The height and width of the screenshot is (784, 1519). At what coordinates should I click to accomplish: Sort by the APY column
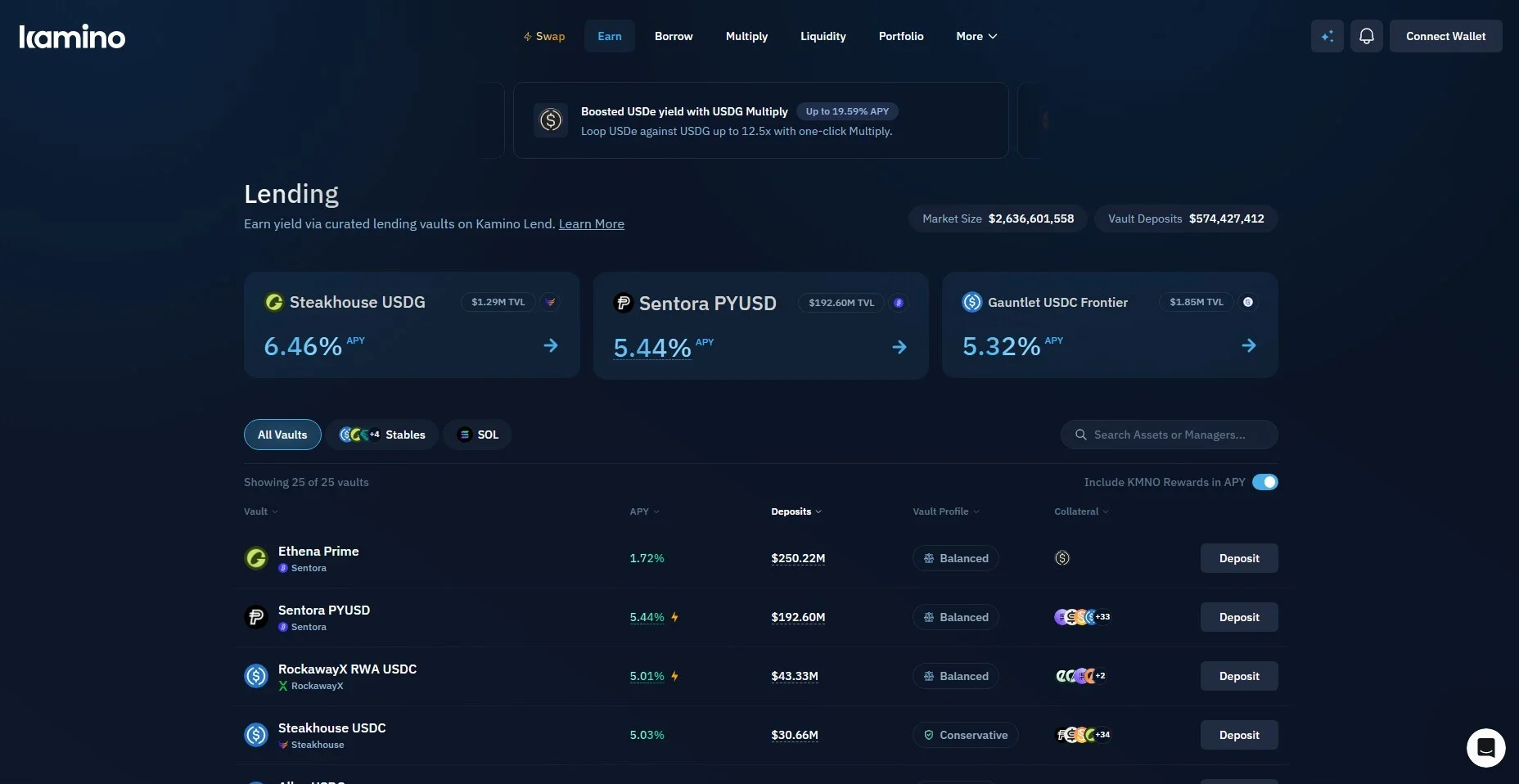(644, 511)
